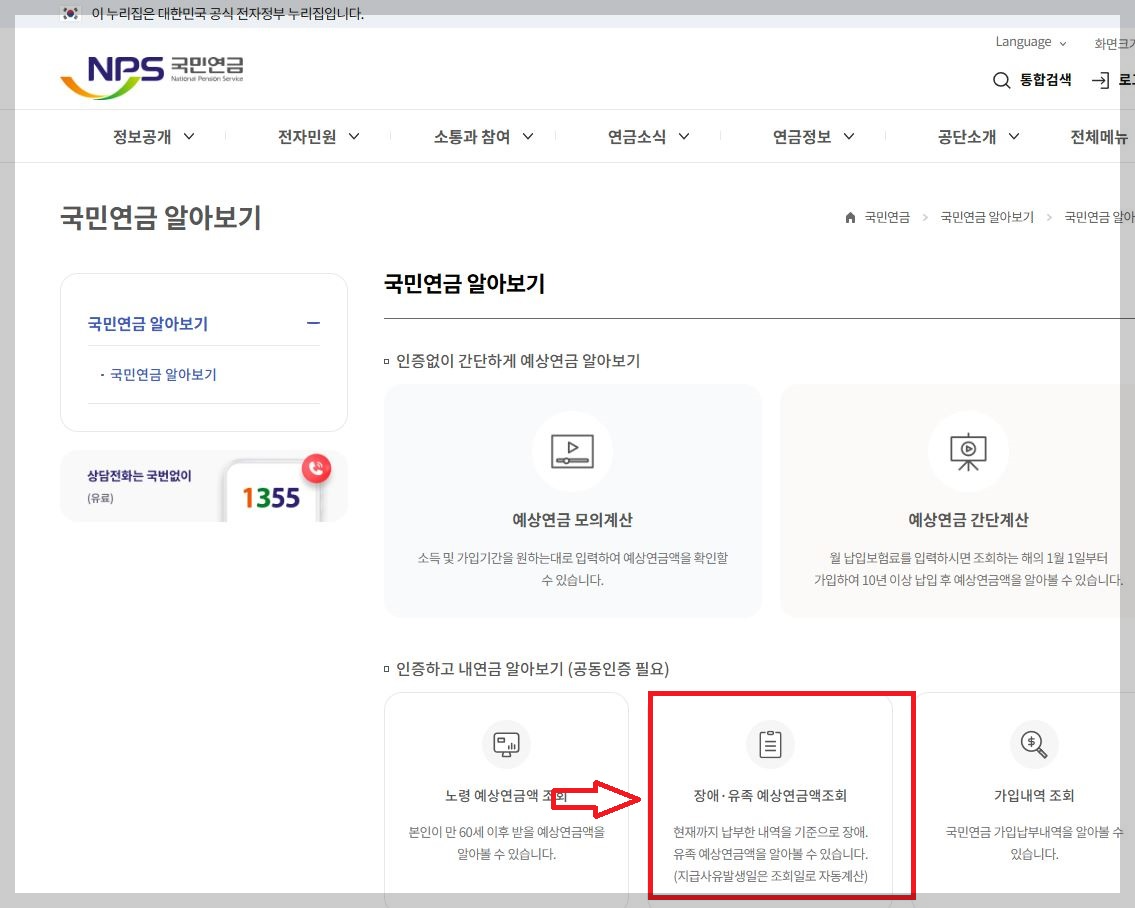Click the 통합검색 magnifier icon
Image resolution: width=1135 pixels, height=908 pixels.
(x=1001, y=80)
